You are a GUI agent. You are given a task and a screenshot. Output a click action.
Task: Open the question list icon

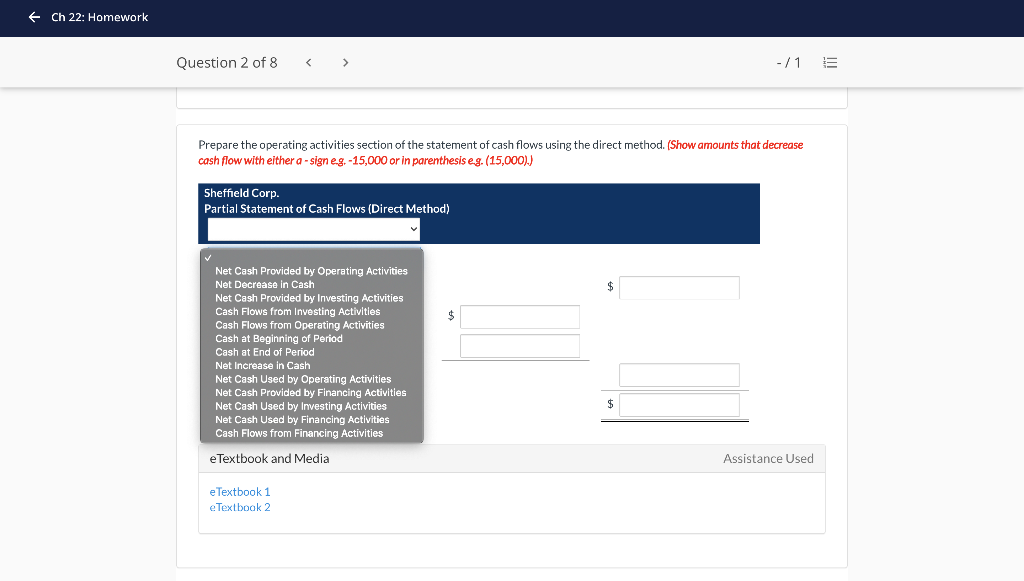click(830, 63)
